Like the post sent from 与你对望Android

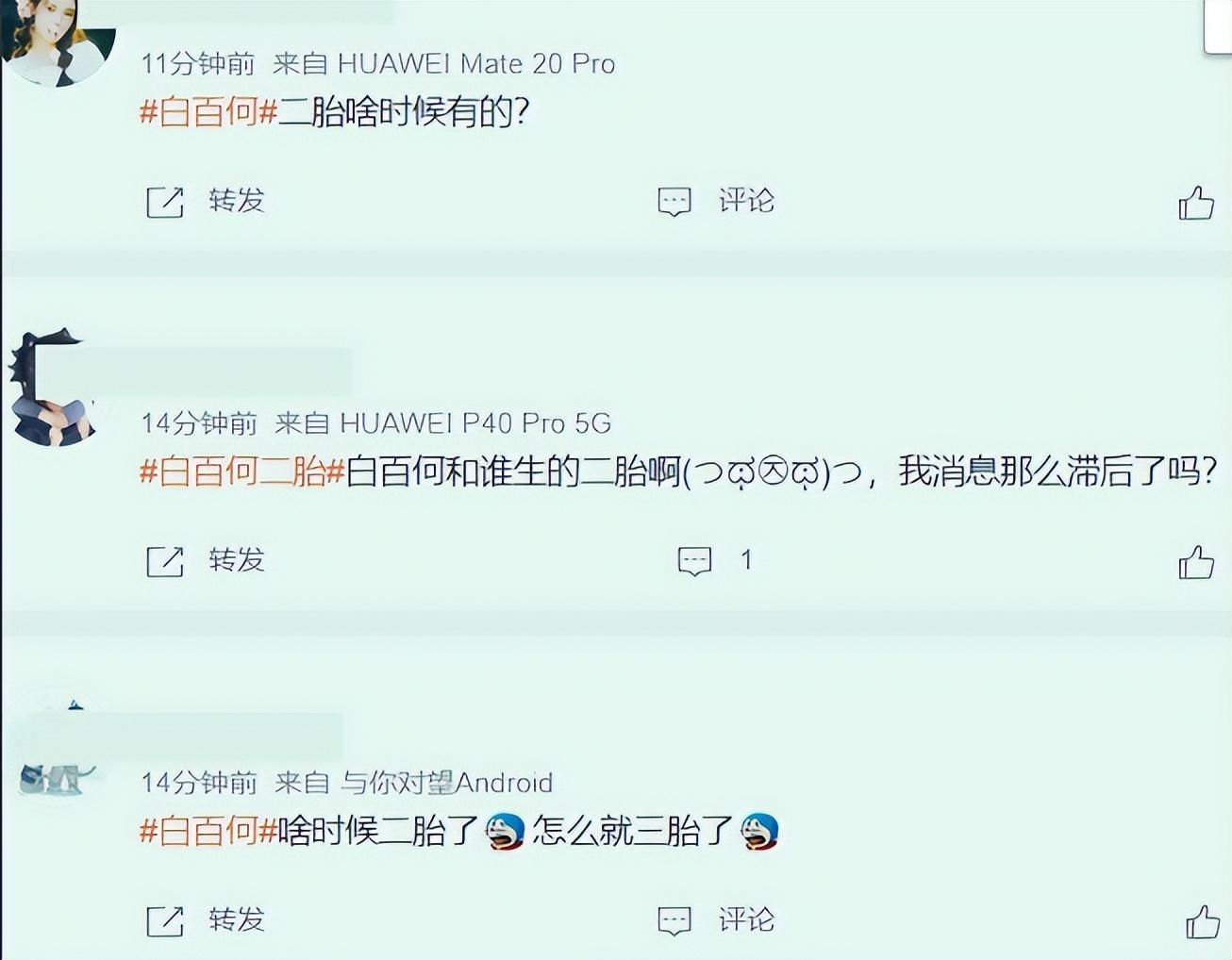pos(1203,921)
